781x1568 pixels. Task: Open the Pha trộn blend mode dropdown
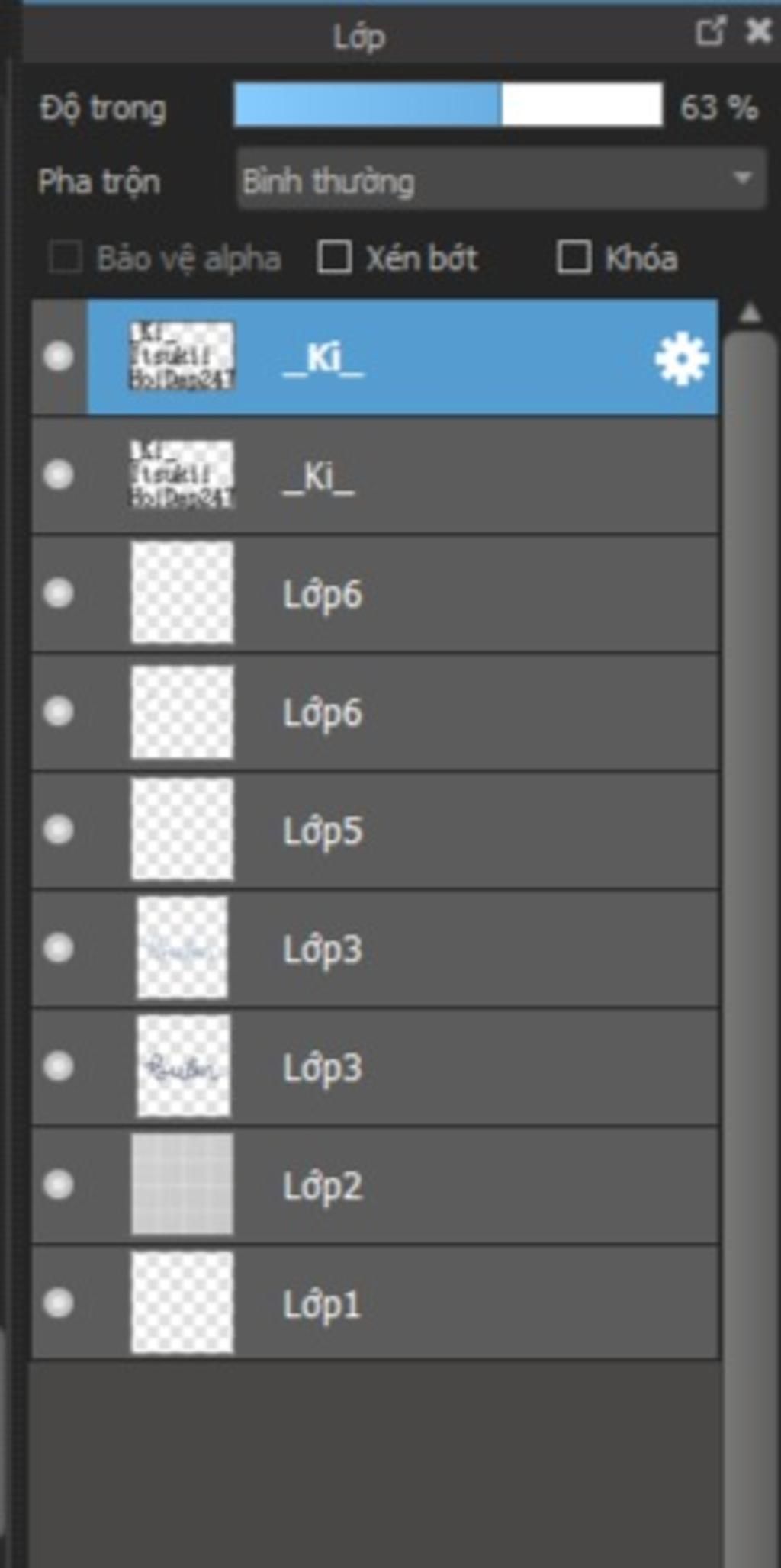501,179
